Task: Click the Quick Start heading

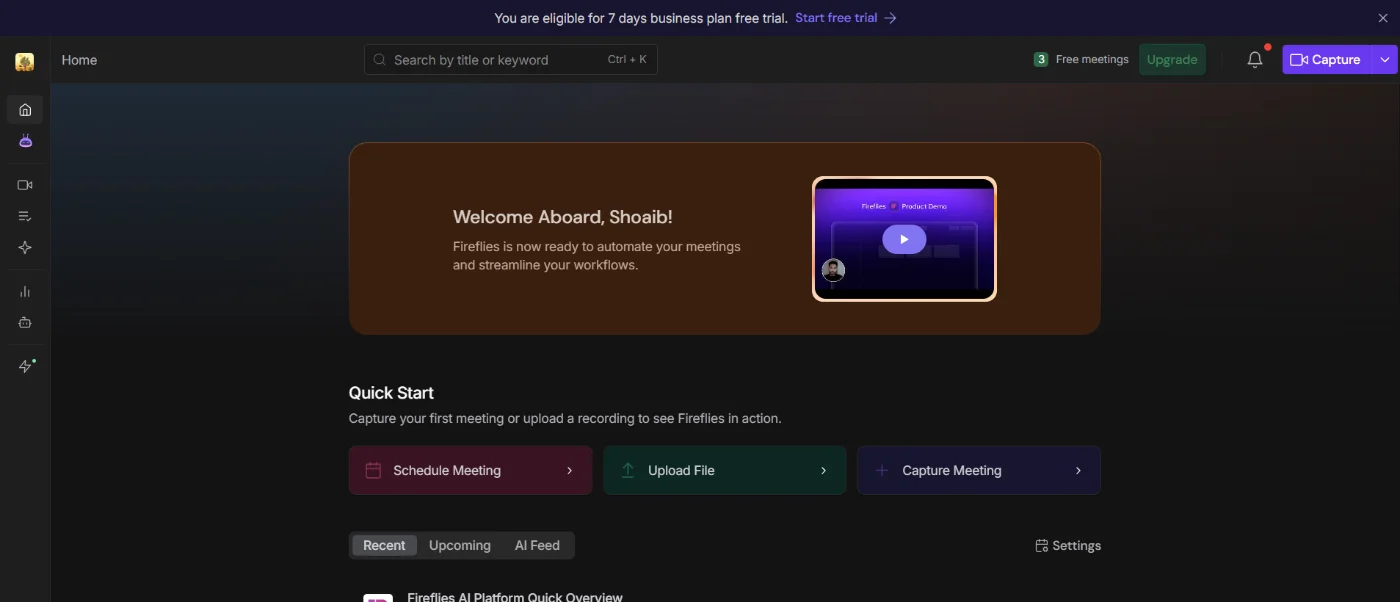Action: tap(391, 393)
